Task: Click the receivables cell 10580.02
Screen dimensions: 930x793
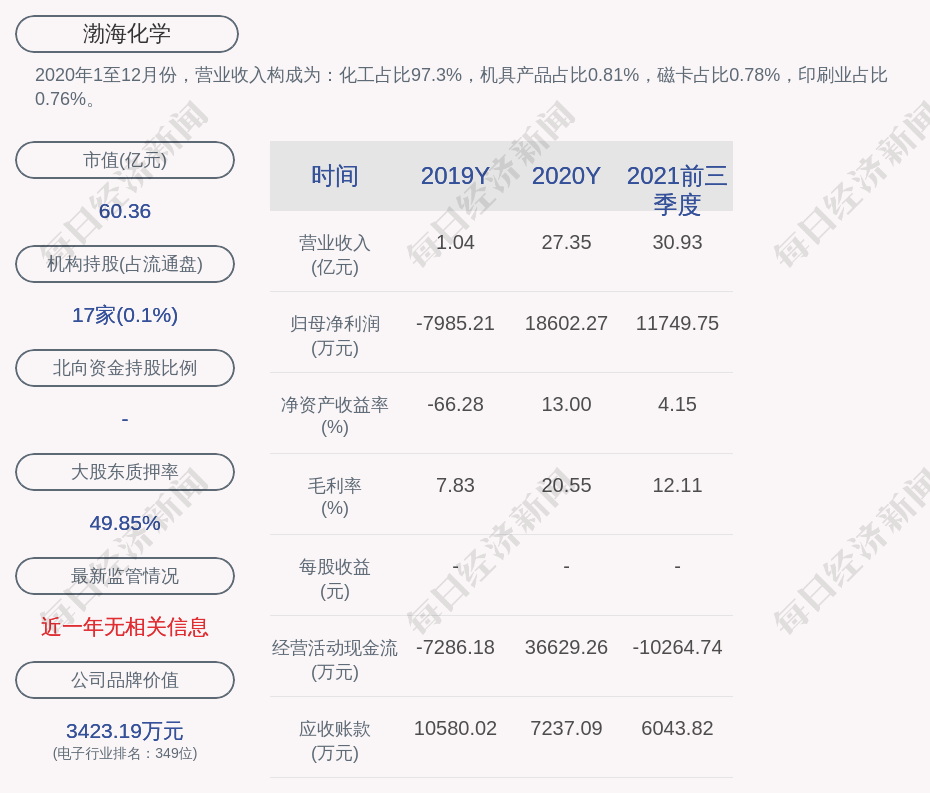Action: [456, 728]
